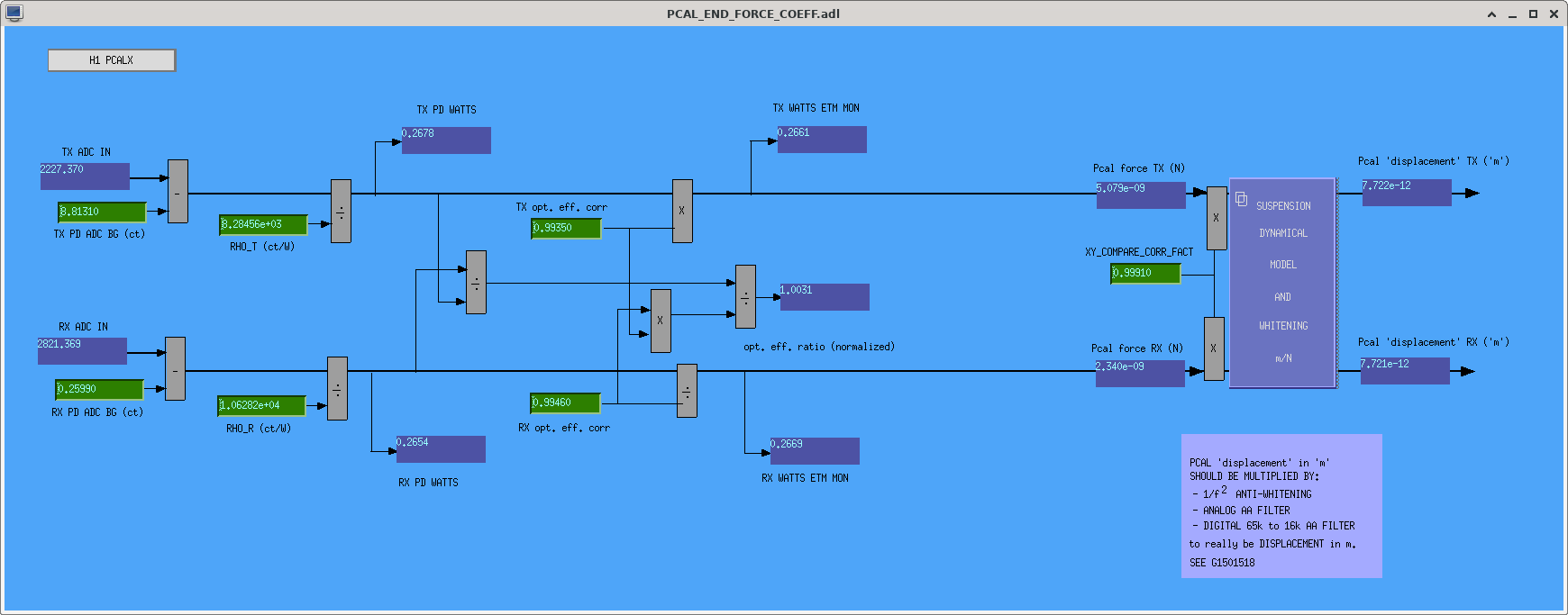
Task: Click the TX ADC IN readback value
Action: click(85, 176)
